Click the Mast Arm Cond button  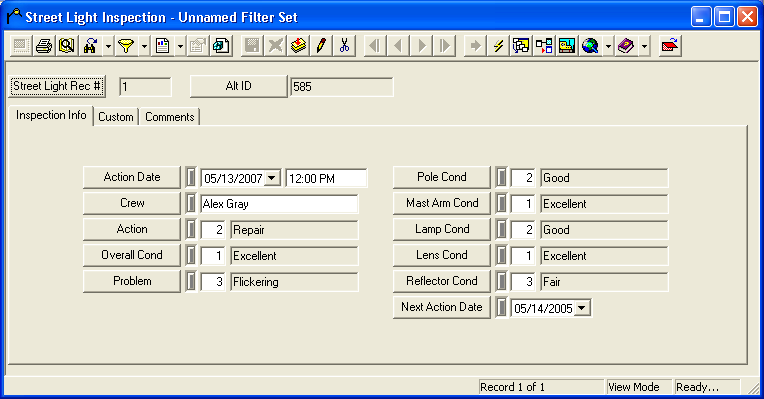[442, 203]
